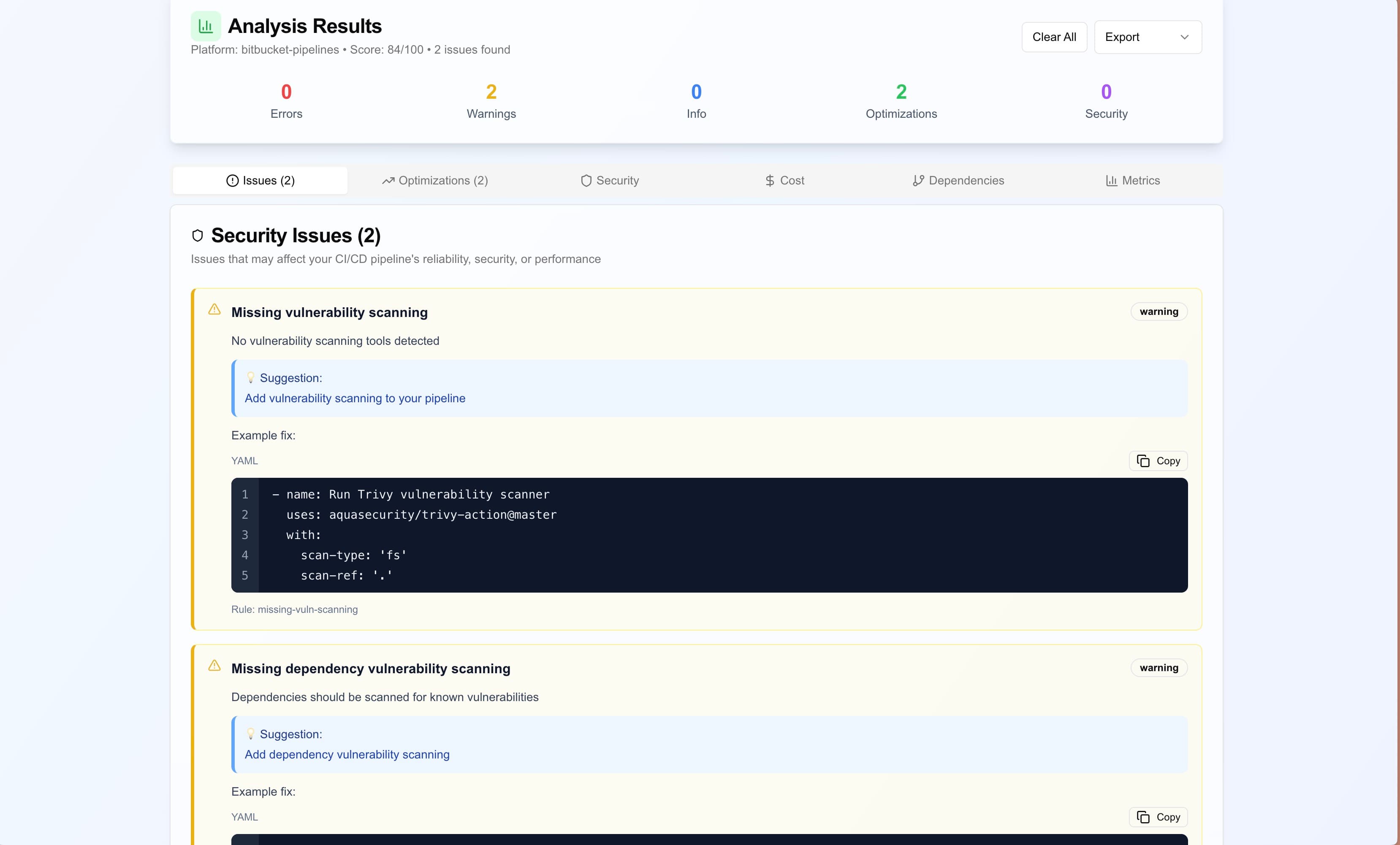
Task: Click the branch icon on the Dependencies tab
Action: (919, 181)
